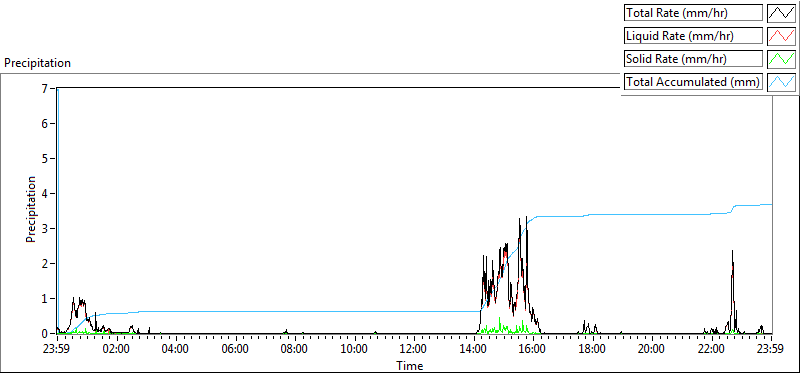
Task: Open the Liquid Rate red plot-style icon
Action: [x=781, y=36]
